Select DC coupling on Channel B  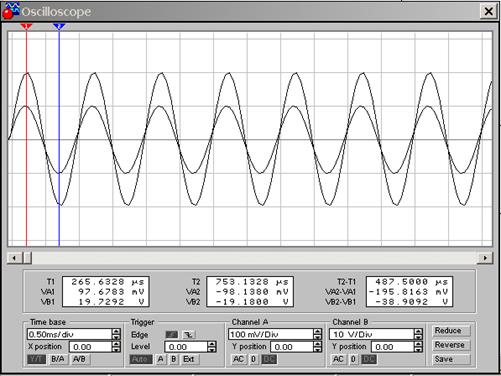coord(369,359)
